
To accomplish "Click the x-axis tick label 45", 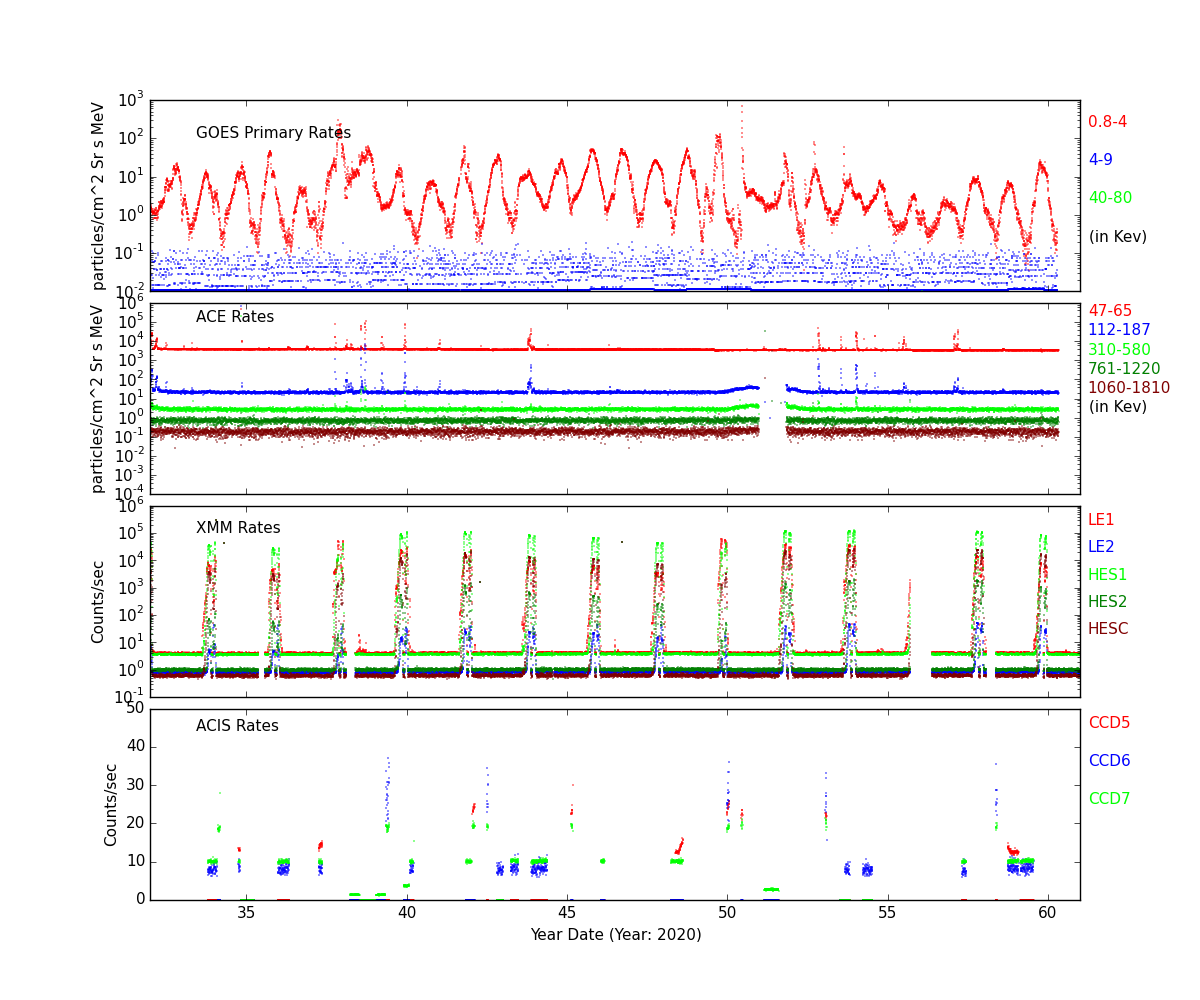I will coord(567,915).
